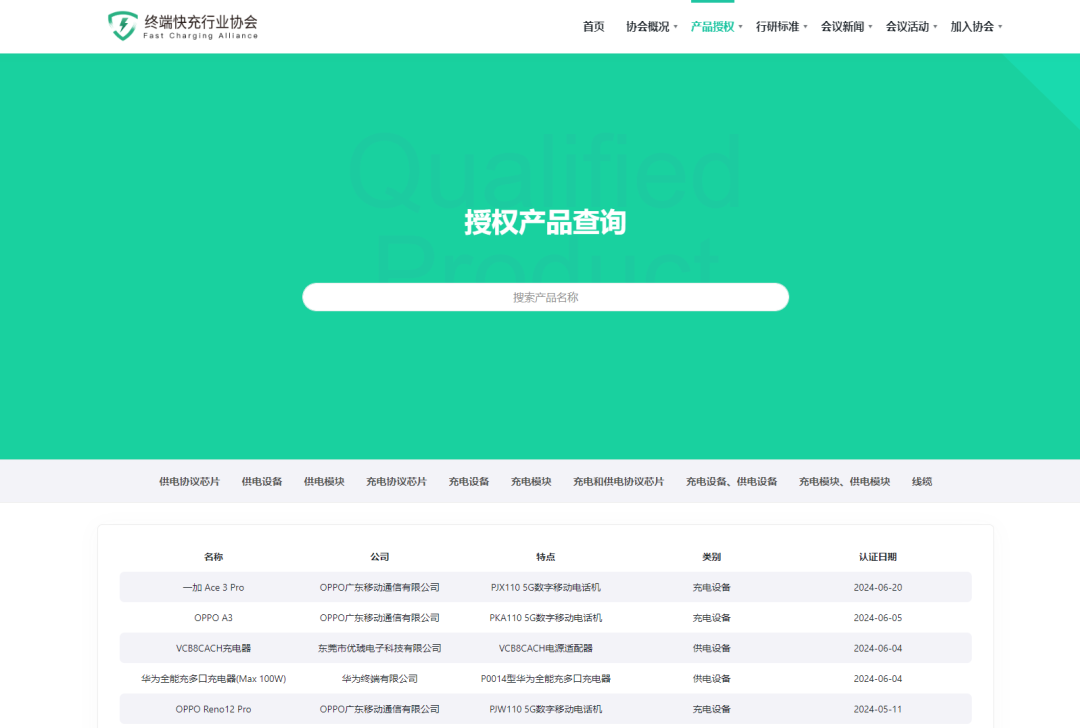Filter by 充电设备、供电设备 category
This screenshot has height=728, width=1080.
731,481
